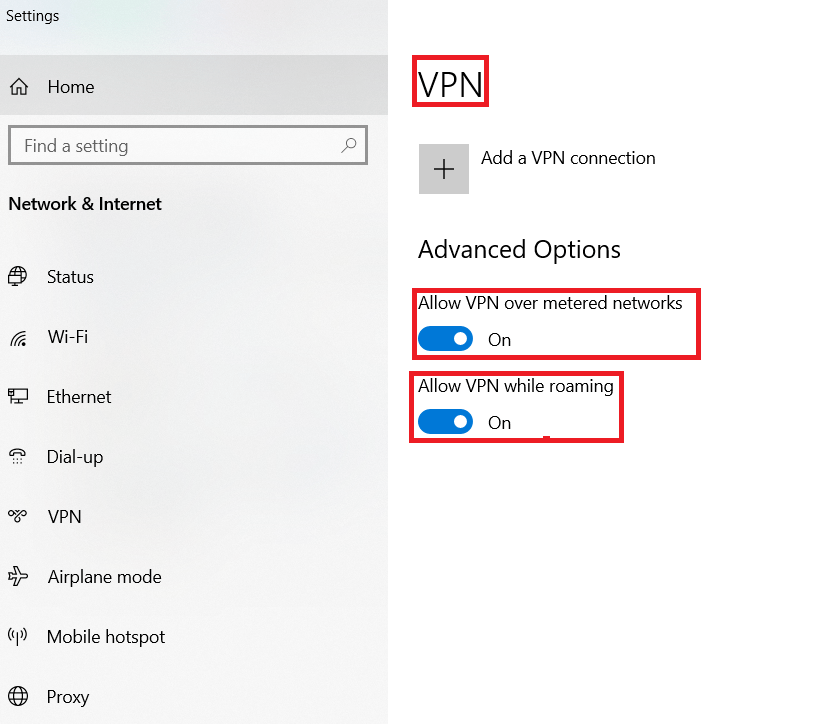The width and height of the screenshot is (830, 724).
Task: Turn off Allow VPN while roaming
Action: pyautogui.click(x=445, y=422)
